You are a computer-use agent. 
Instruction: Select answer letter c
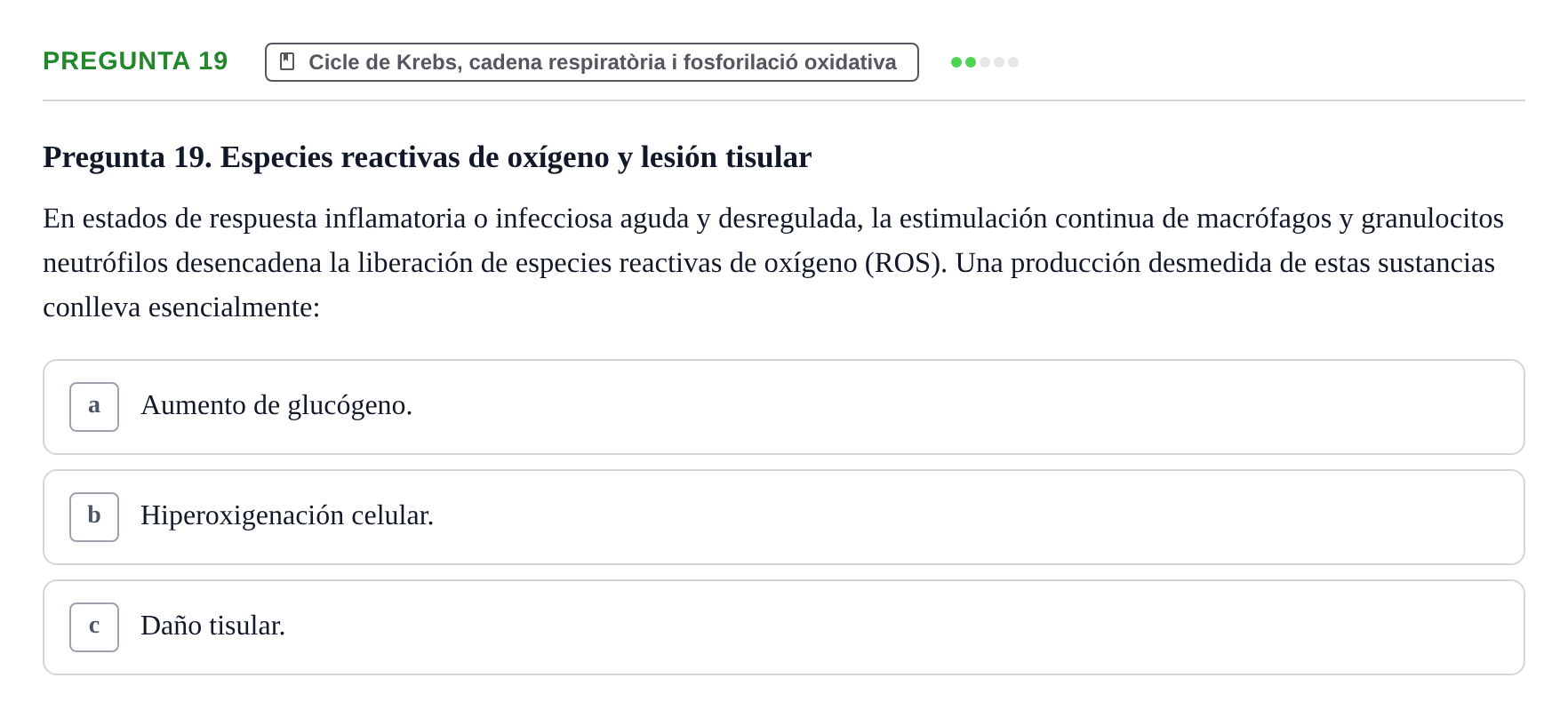[94, 627]
